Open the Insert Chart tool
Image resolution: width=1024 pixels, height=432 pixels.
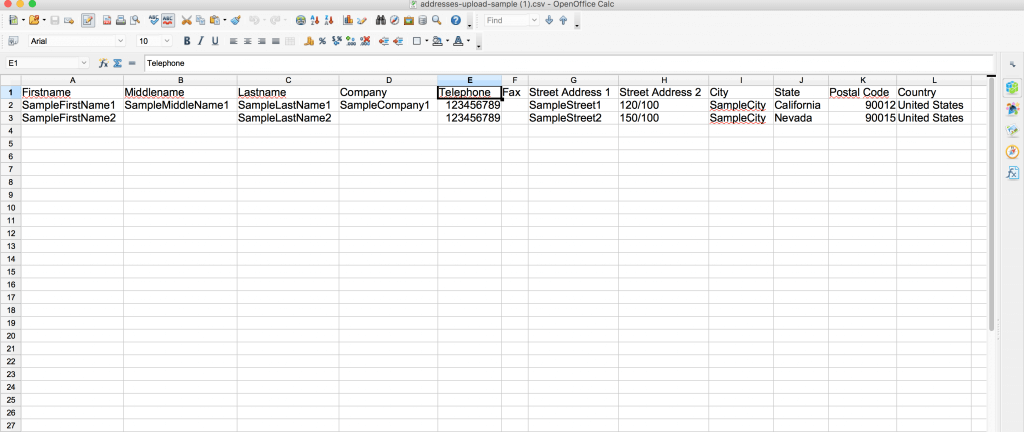pos(347,20)
